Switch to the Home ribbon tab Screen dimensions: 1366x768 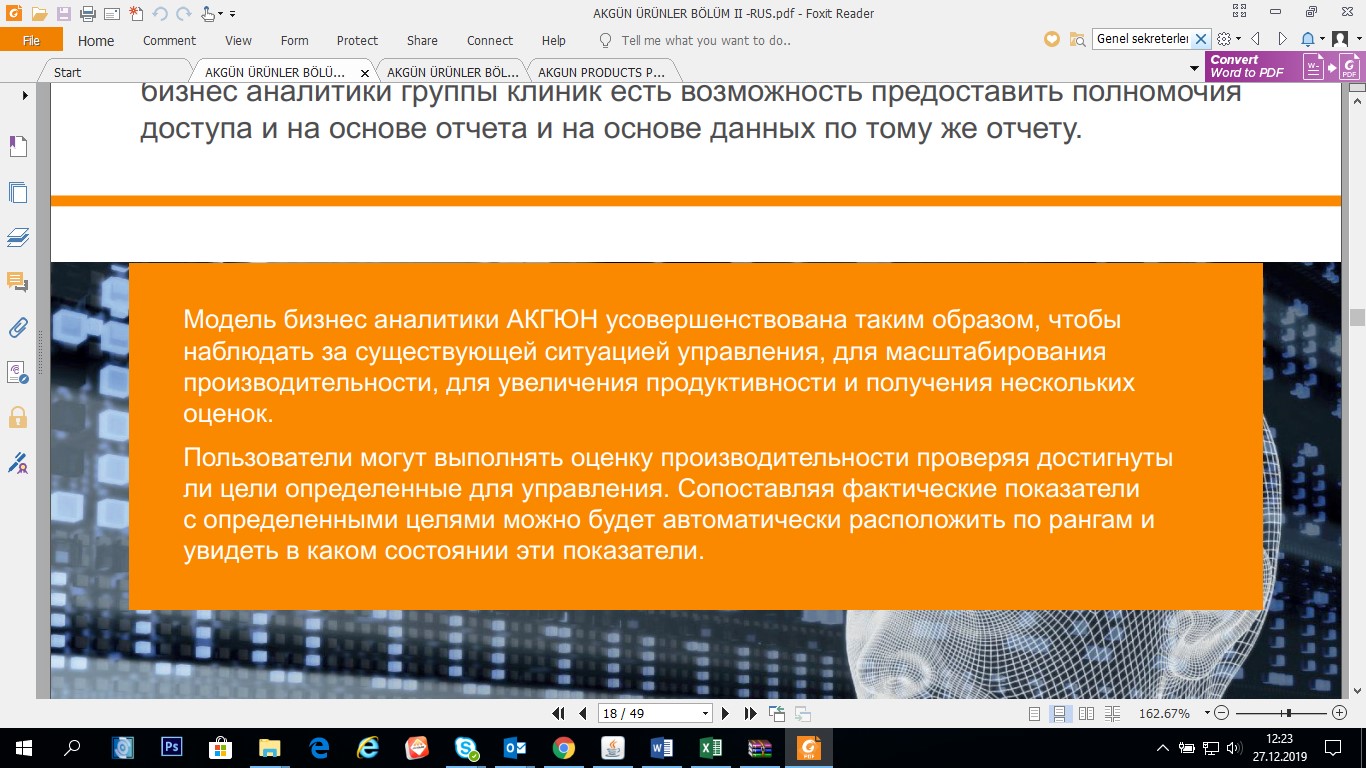click(96, 41)
